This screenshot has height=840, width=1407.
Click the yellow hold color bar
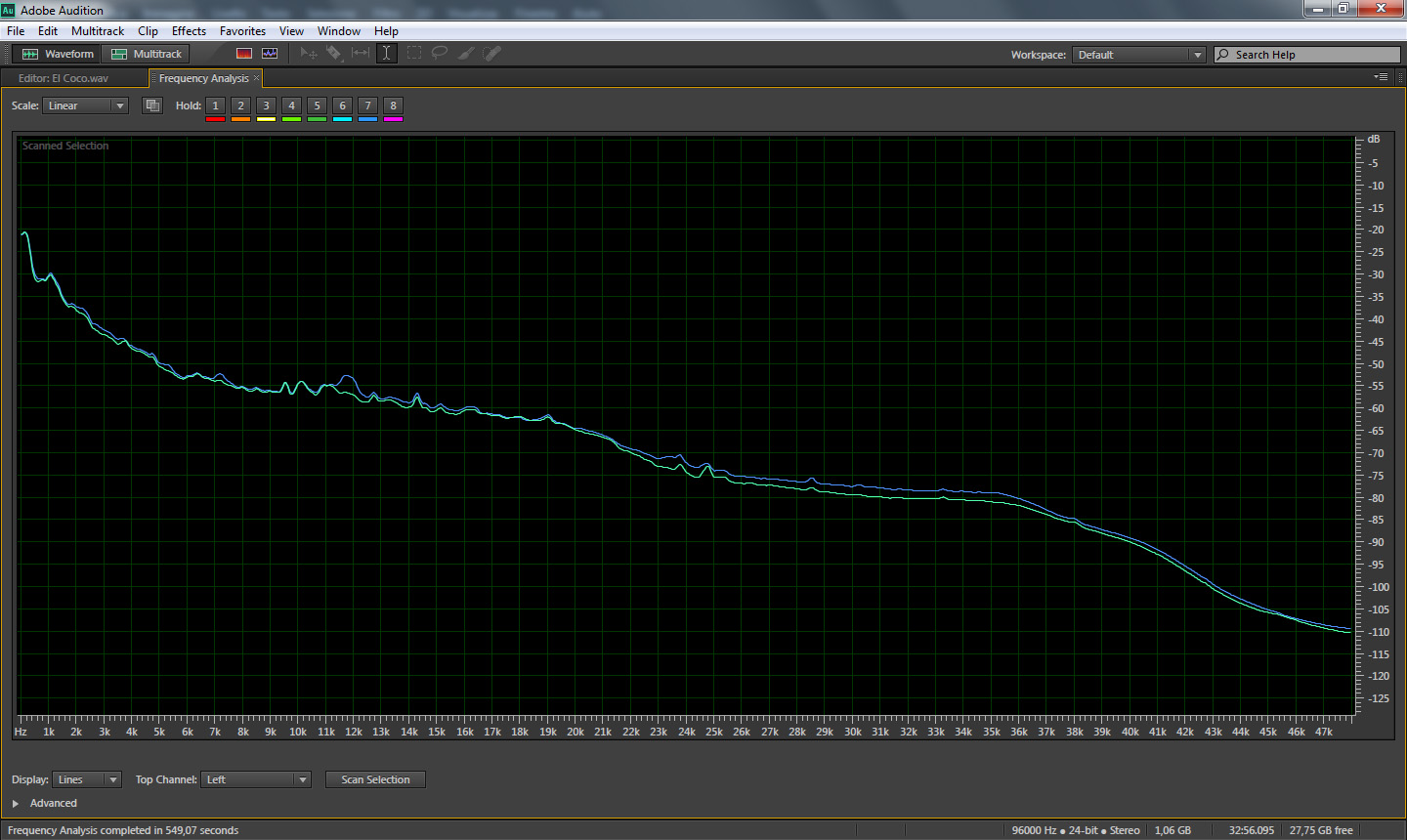click(267, 119)
